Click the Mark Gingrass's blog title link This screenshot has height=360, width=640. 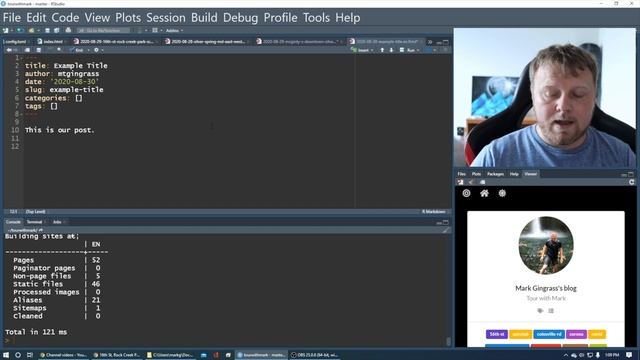tap(546, 288)
